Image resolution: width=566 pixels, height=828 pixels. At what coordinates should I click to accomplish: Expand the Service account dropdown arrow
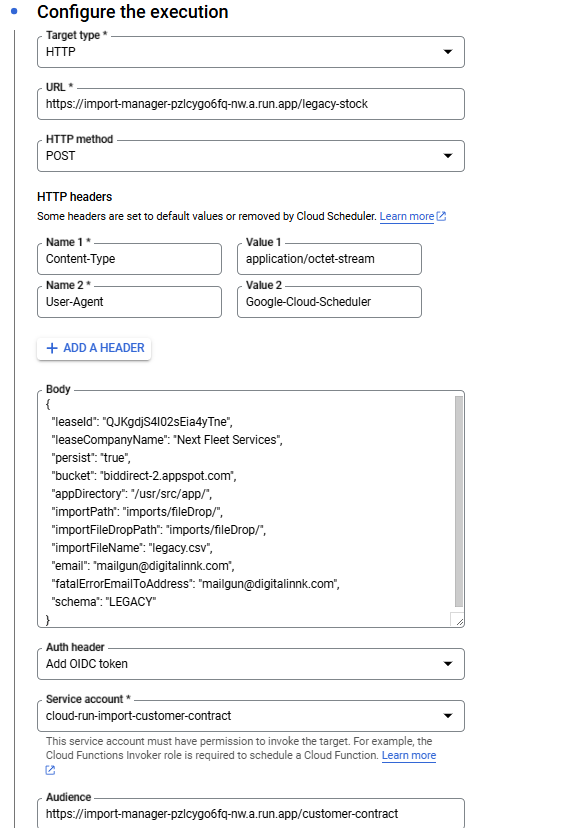click(x=448, y=716)
